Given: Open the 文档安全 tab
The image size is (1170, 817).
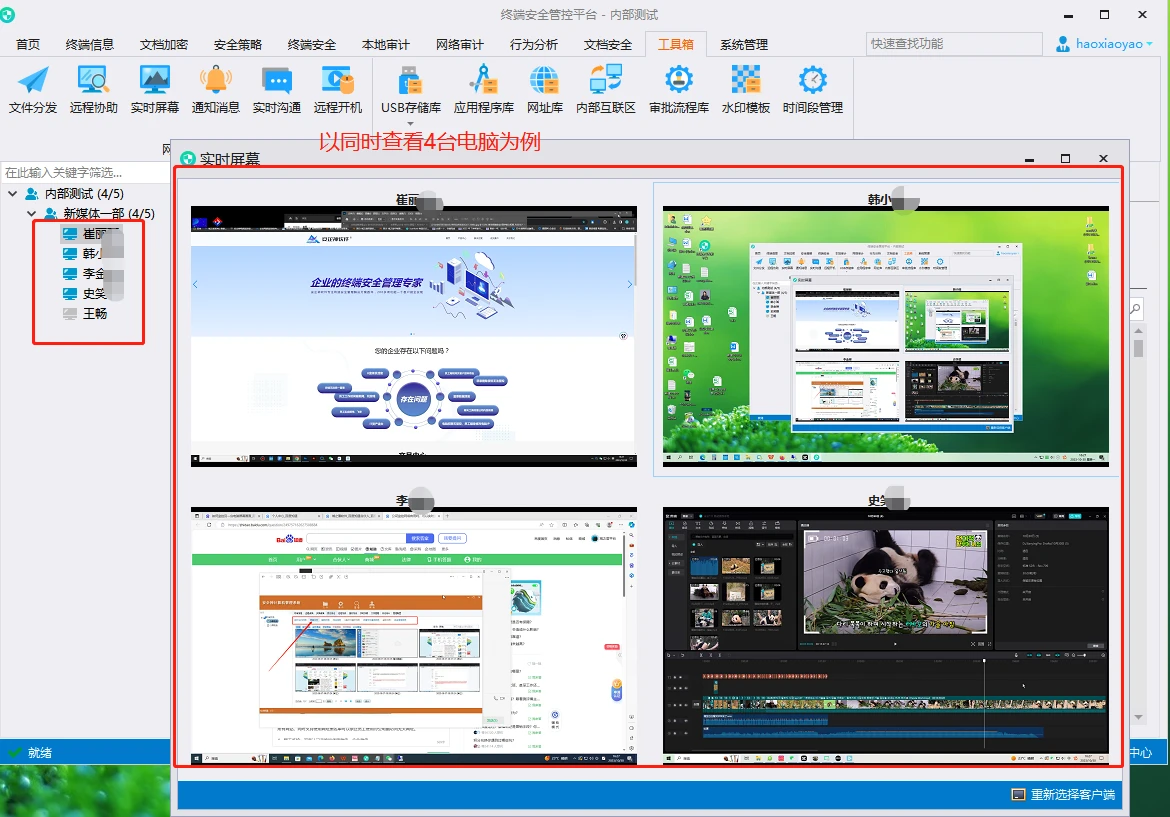Looking at the screenshot, I should (607, 45).
